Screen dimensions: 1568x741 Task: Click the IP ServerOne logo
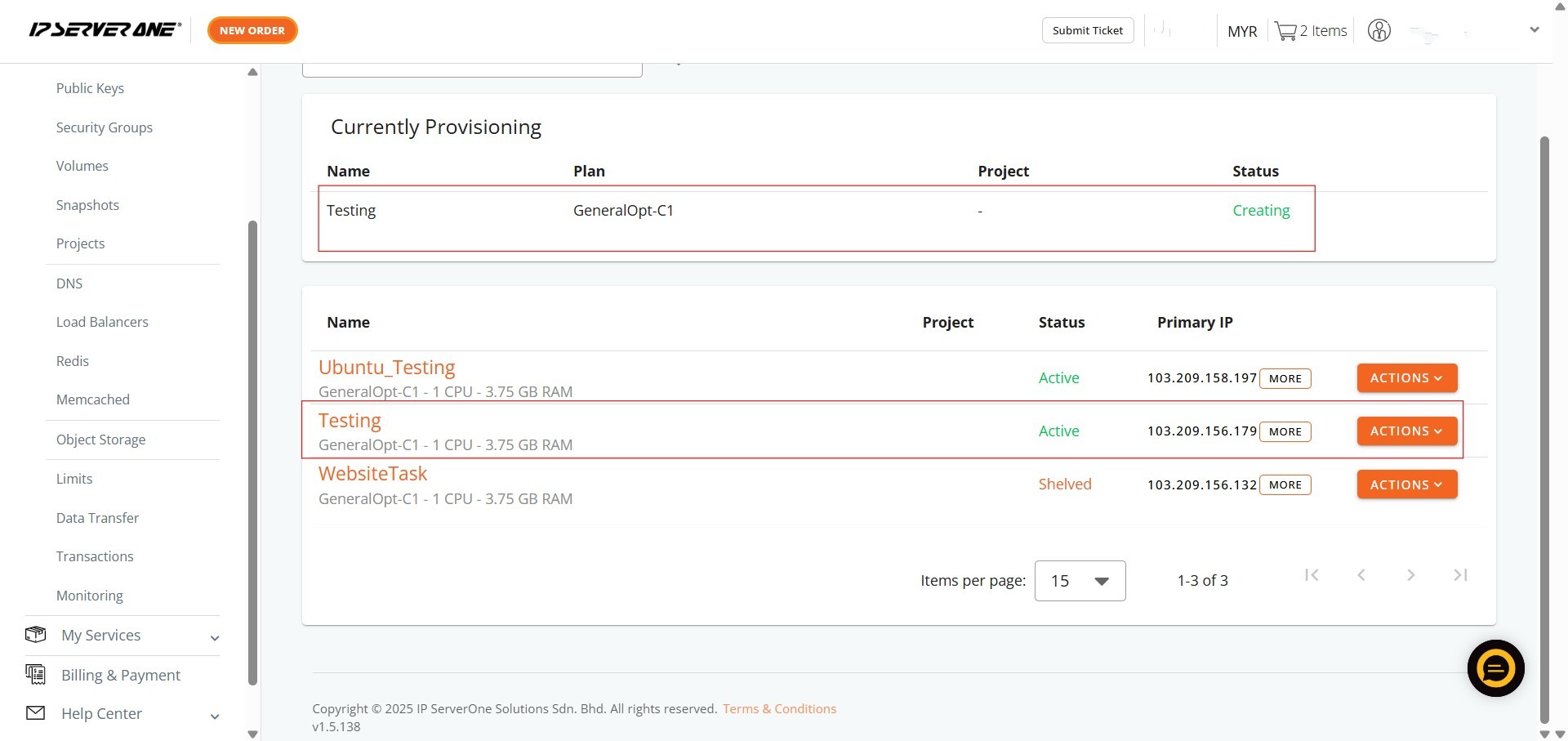click(x=105, y=30)
